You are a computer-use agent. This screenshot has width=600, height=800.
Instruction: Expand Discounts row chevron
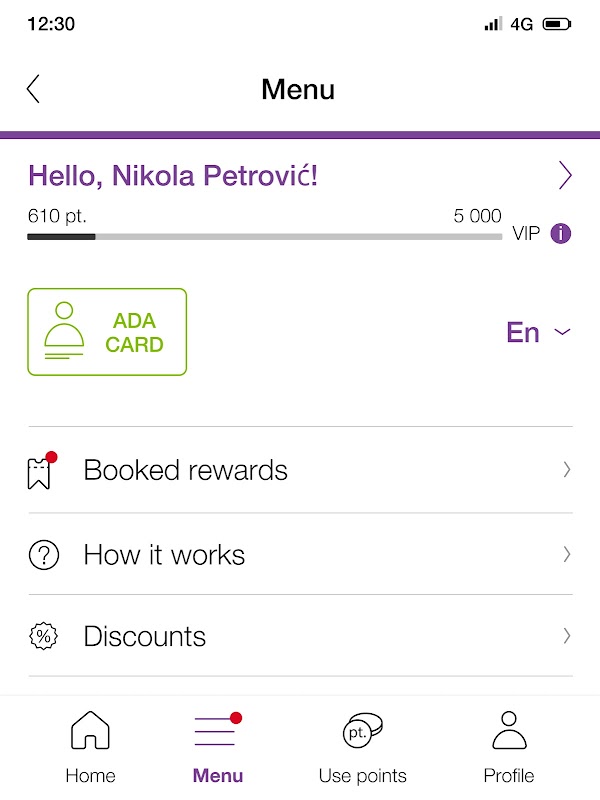566,636
